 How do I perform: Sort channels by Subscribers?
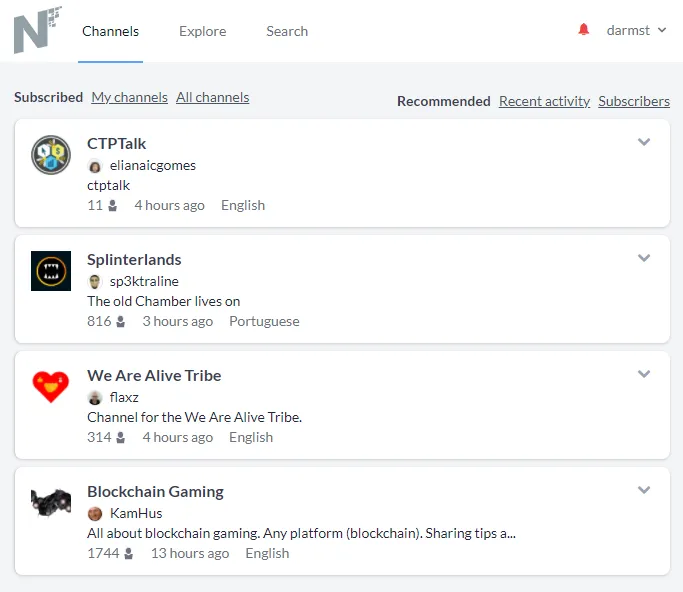pyautogui.click(x=634, y=101)
